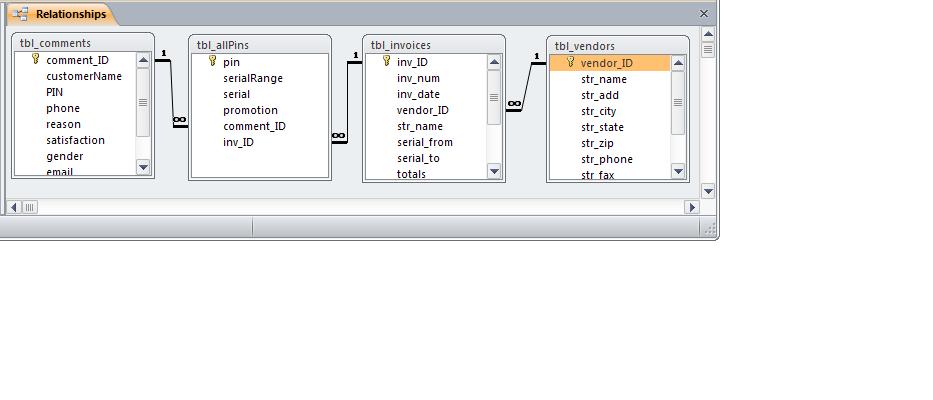Click tbl_invoices scrollbar thumb
This screenshot has height=400, width=933.
pyautogui.click(x=494, y=98)
